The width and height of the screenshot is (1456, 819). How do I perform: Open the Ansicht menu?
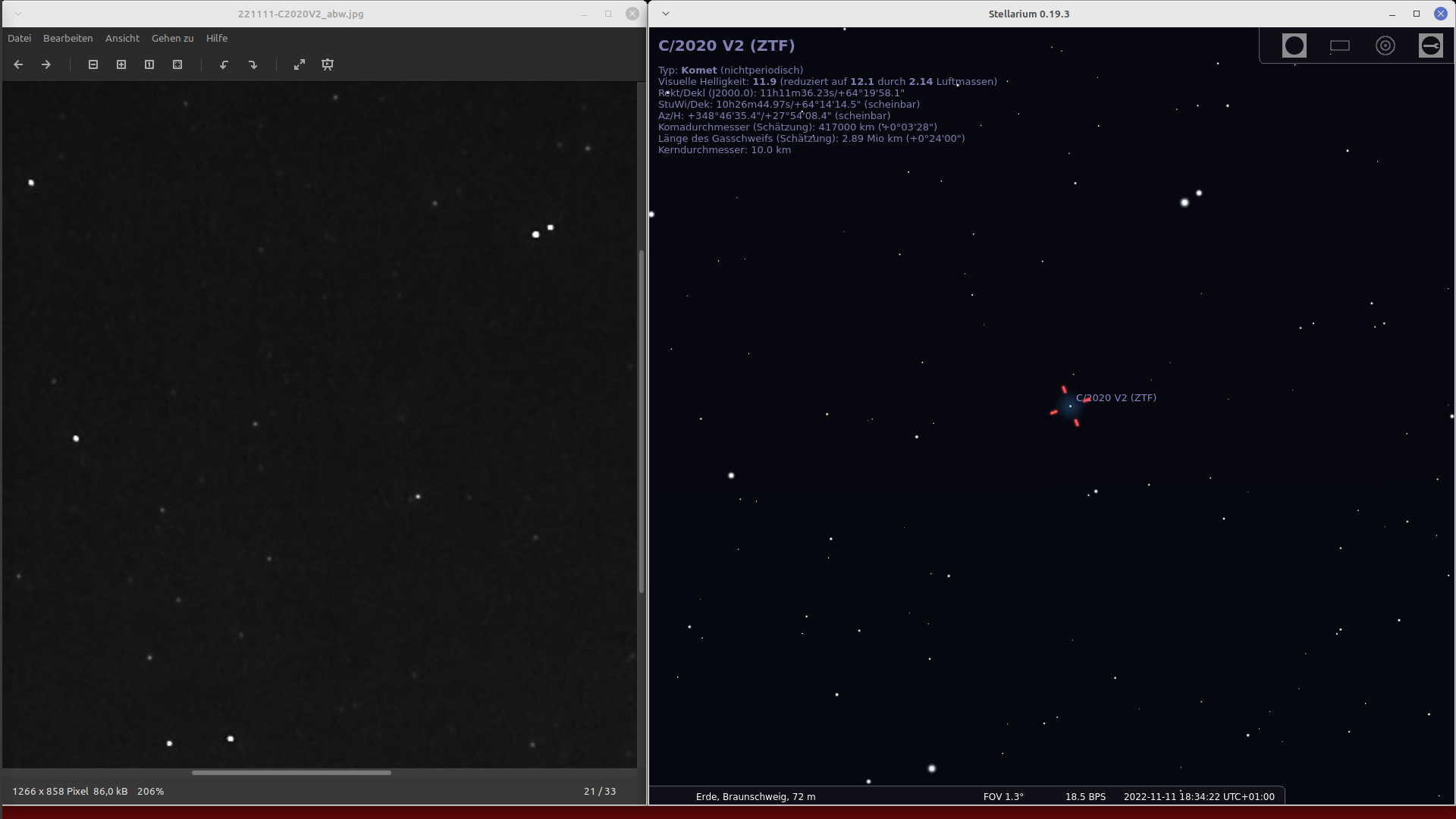point(122,38)
